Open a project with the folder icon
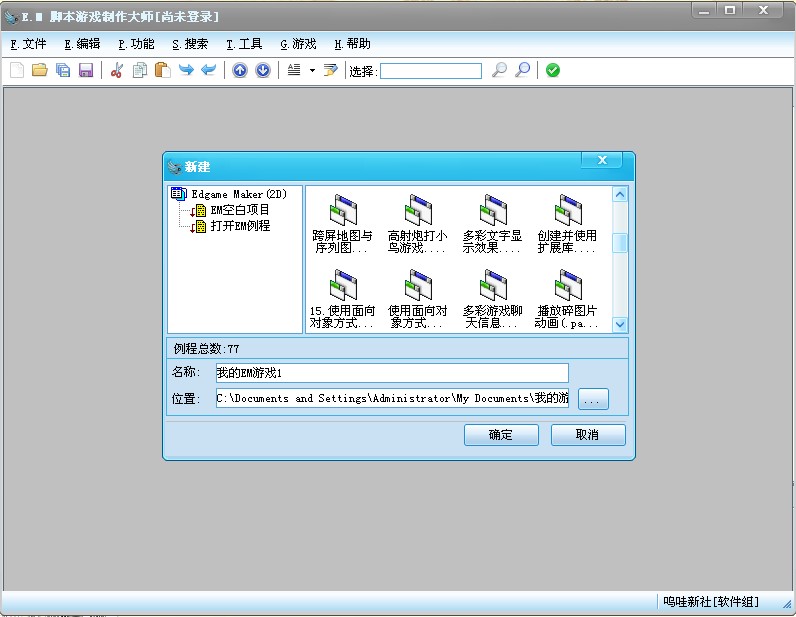This screenshot has height=617, width=796. tap(40, 70)
